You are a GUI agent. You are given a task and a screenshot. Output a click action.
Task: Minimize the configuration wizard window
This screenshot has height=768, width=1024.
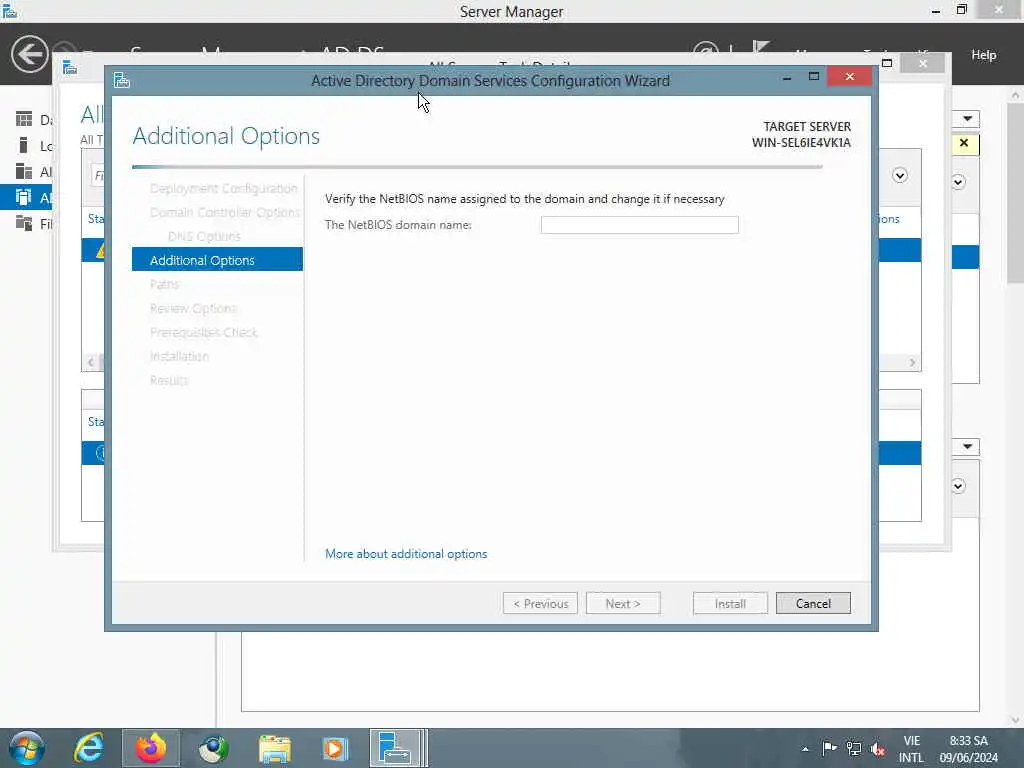(787, 77)
